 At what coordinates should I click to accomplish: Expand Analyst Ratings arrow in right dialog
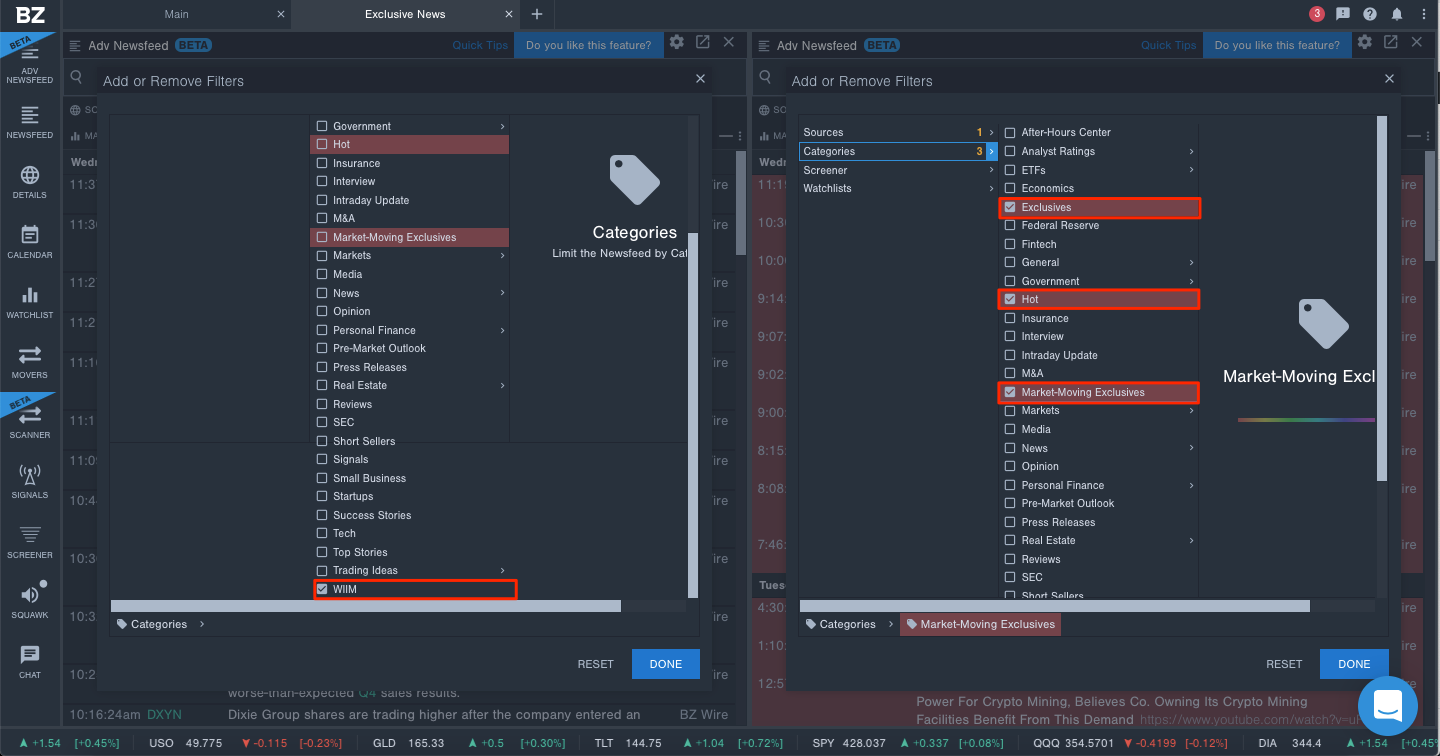(1191, 151)
